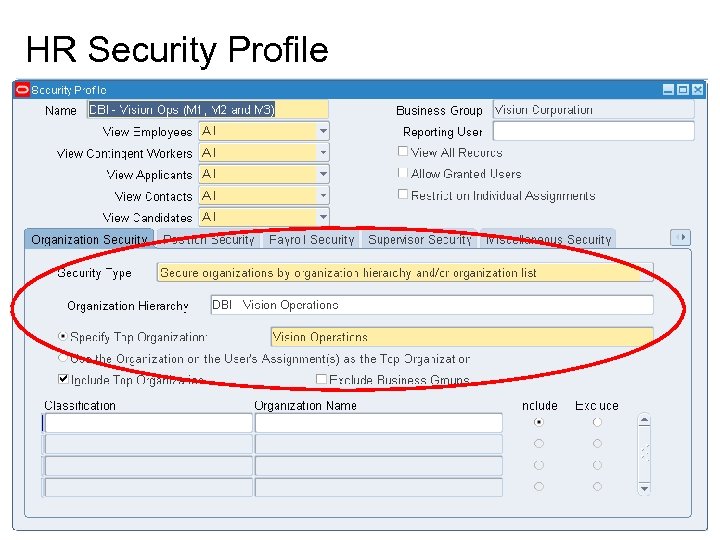Toggle the Allow Granted Users checkbox
This screenshot has height=540, width=720.
click(403, 173)
